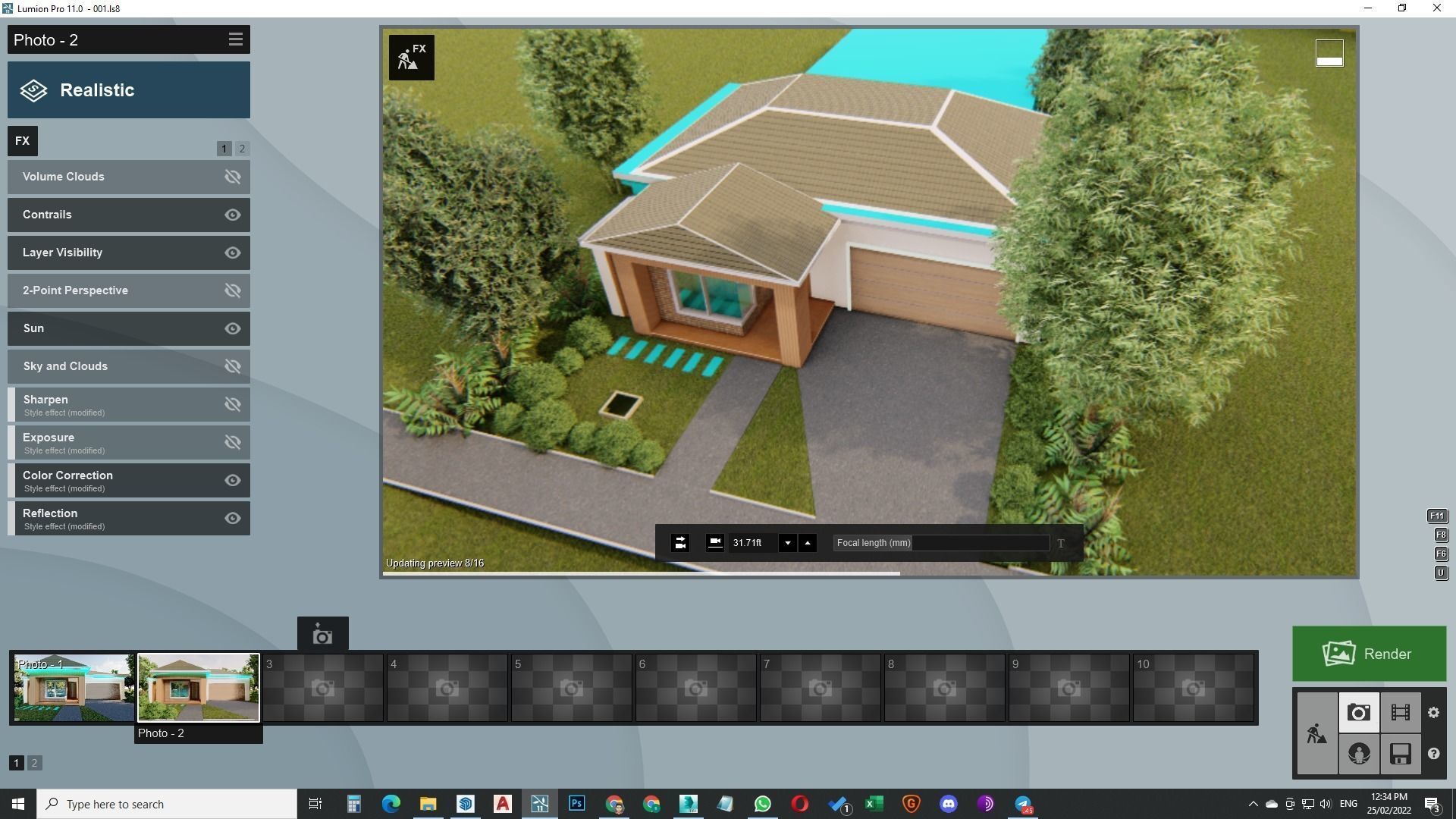Open Telegram from the taskbar
The height and width of the screenshot is (819, 1456).
click(1023, 804)
